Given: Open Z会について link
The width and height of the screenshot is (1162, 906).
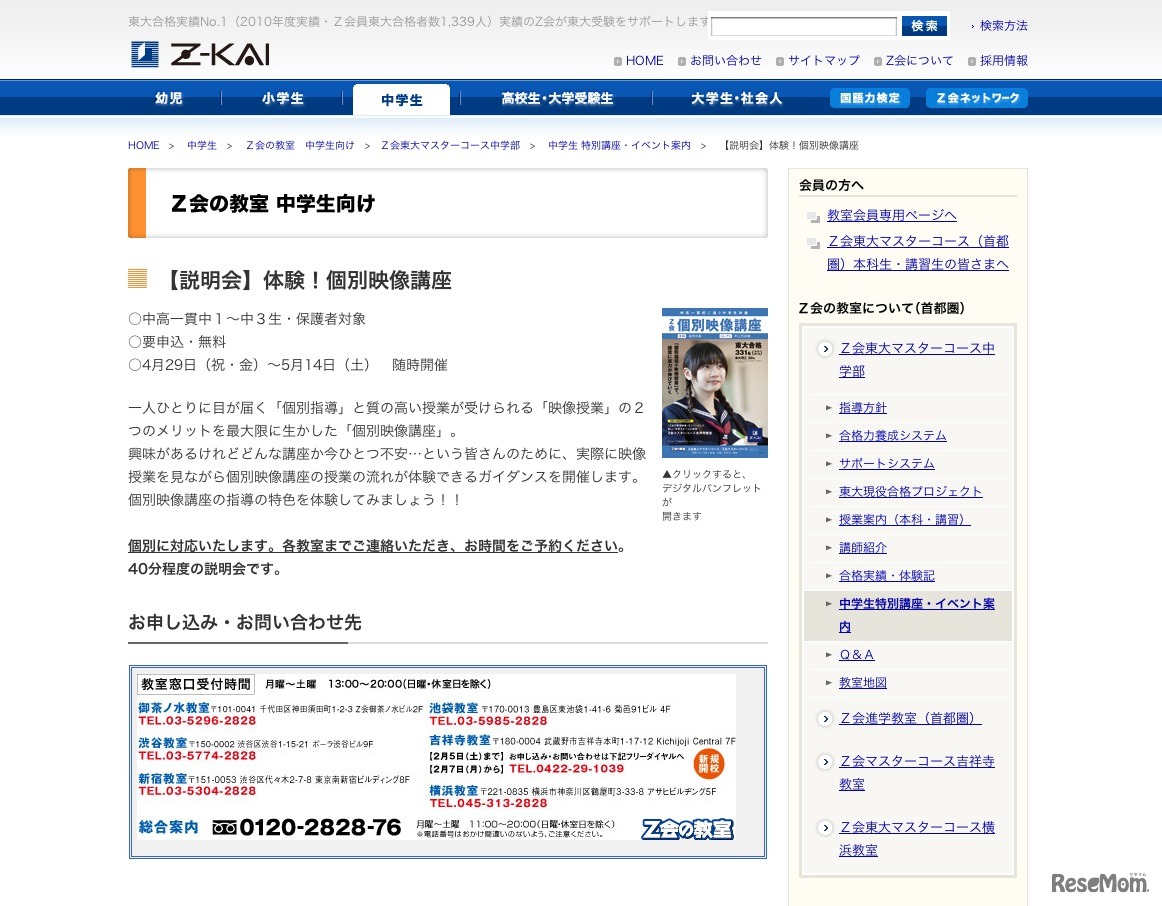Looking at the screenshot, I should coord(919,61).
